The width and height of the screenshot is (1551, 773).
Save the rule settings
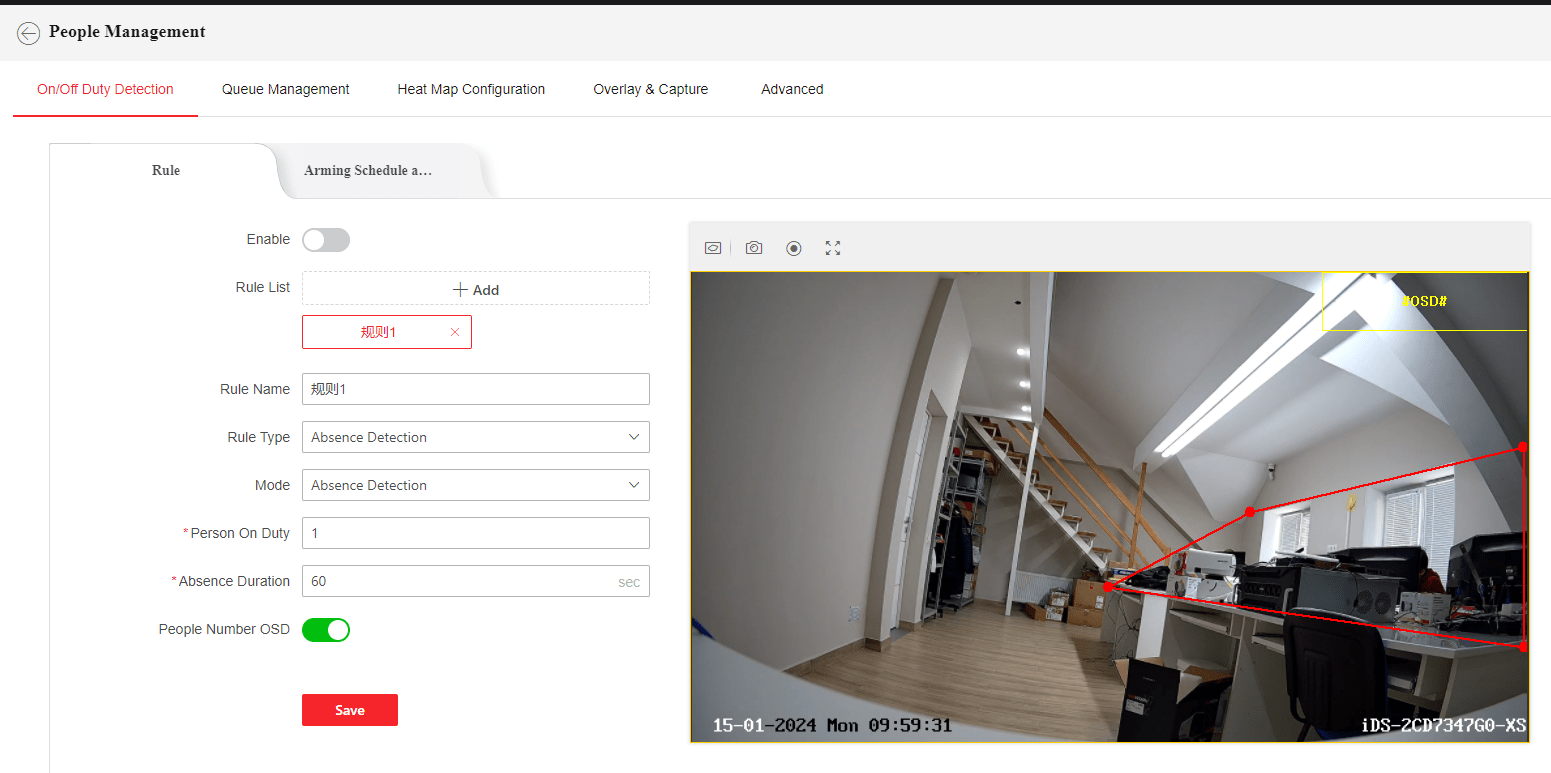click(350, 710)
